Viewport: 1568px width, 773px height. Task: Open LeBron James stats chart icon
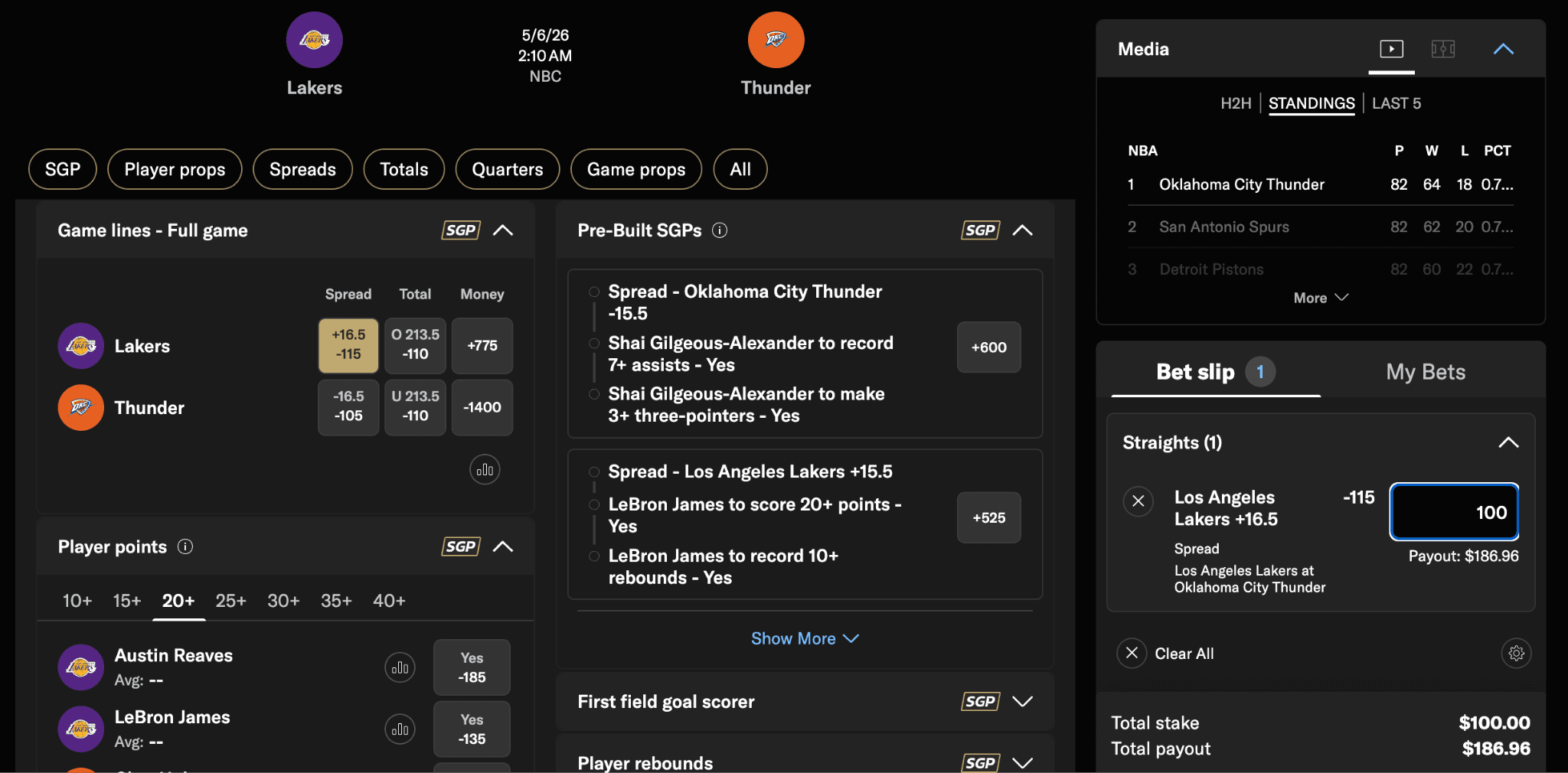(400, 729)
